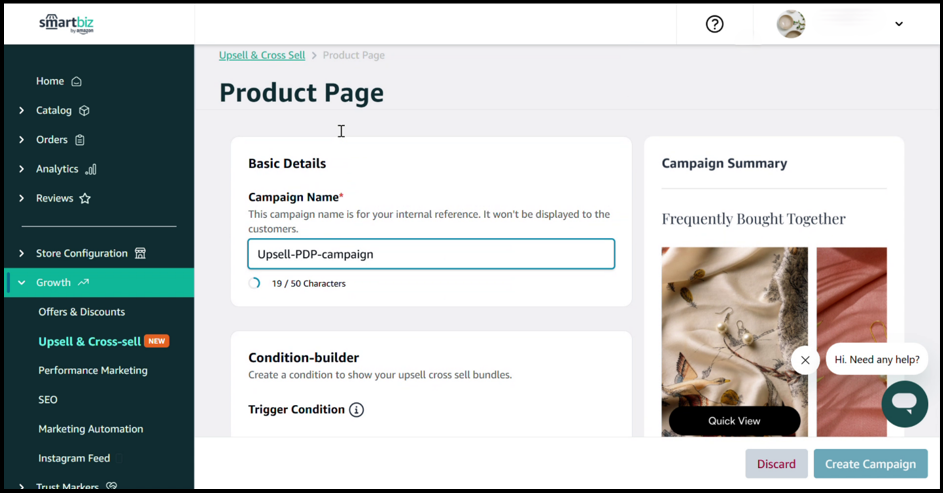Click the Reviews star icon
The width and height of the screenshot is (943, 493).
click(x=85, y=199)
